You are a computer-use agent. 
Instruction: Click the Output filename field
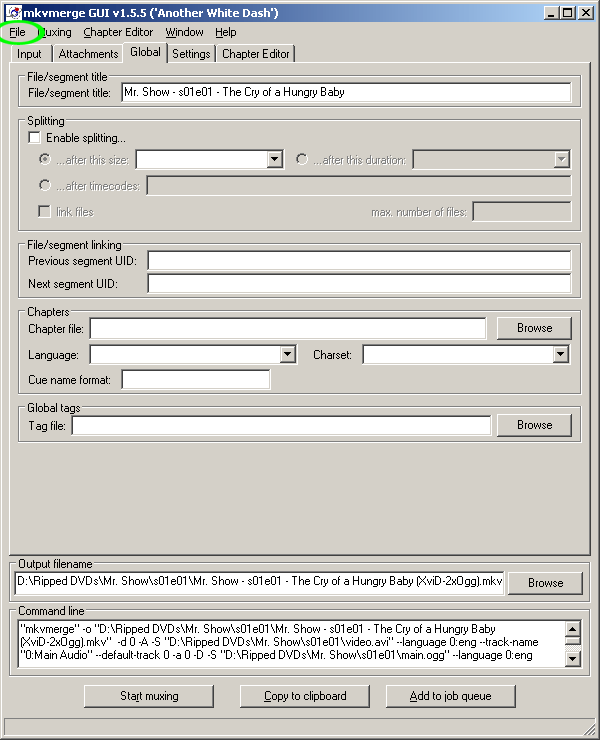[x=260, y=581]
